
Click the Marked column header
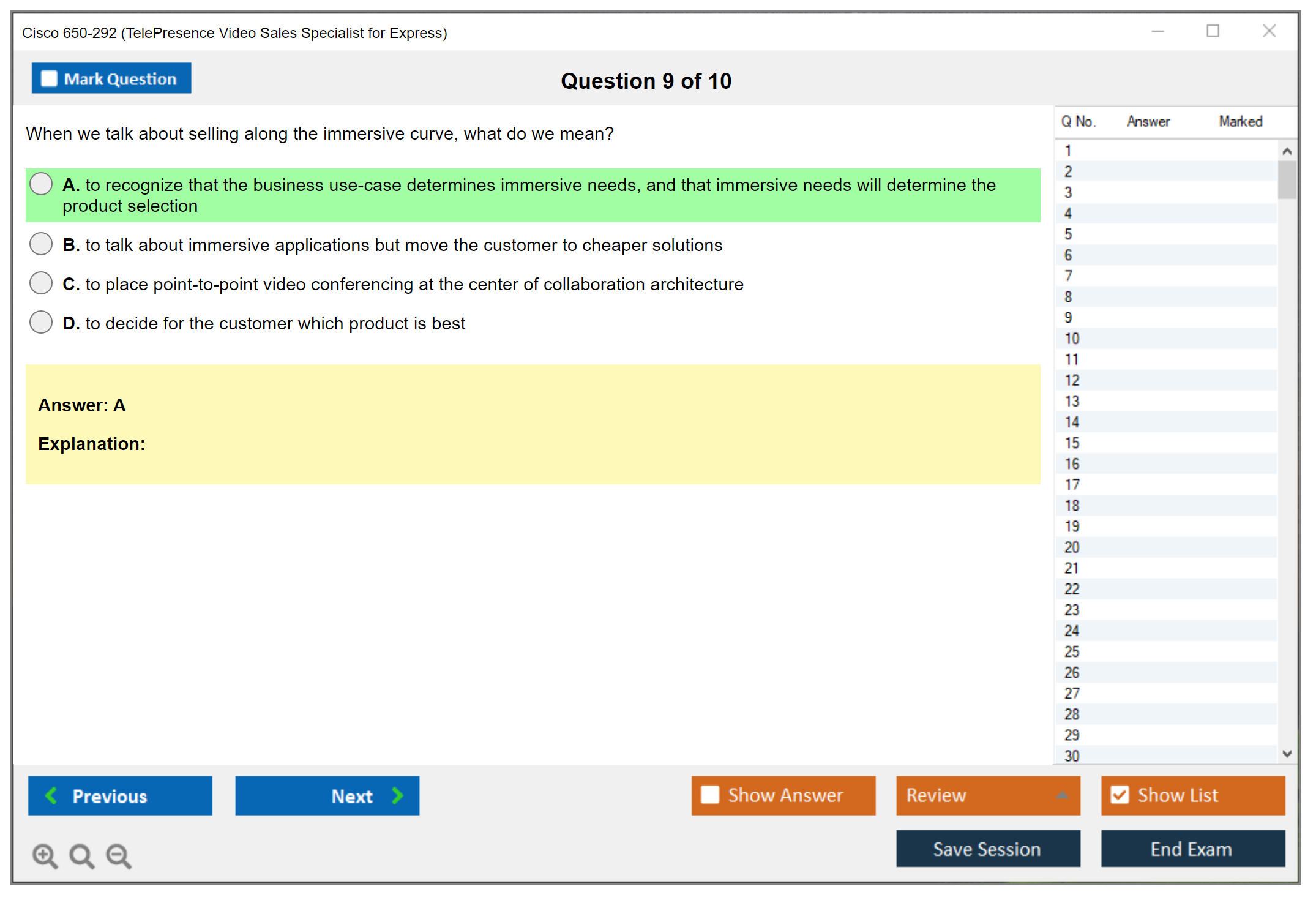click(x=1240, y=121)
